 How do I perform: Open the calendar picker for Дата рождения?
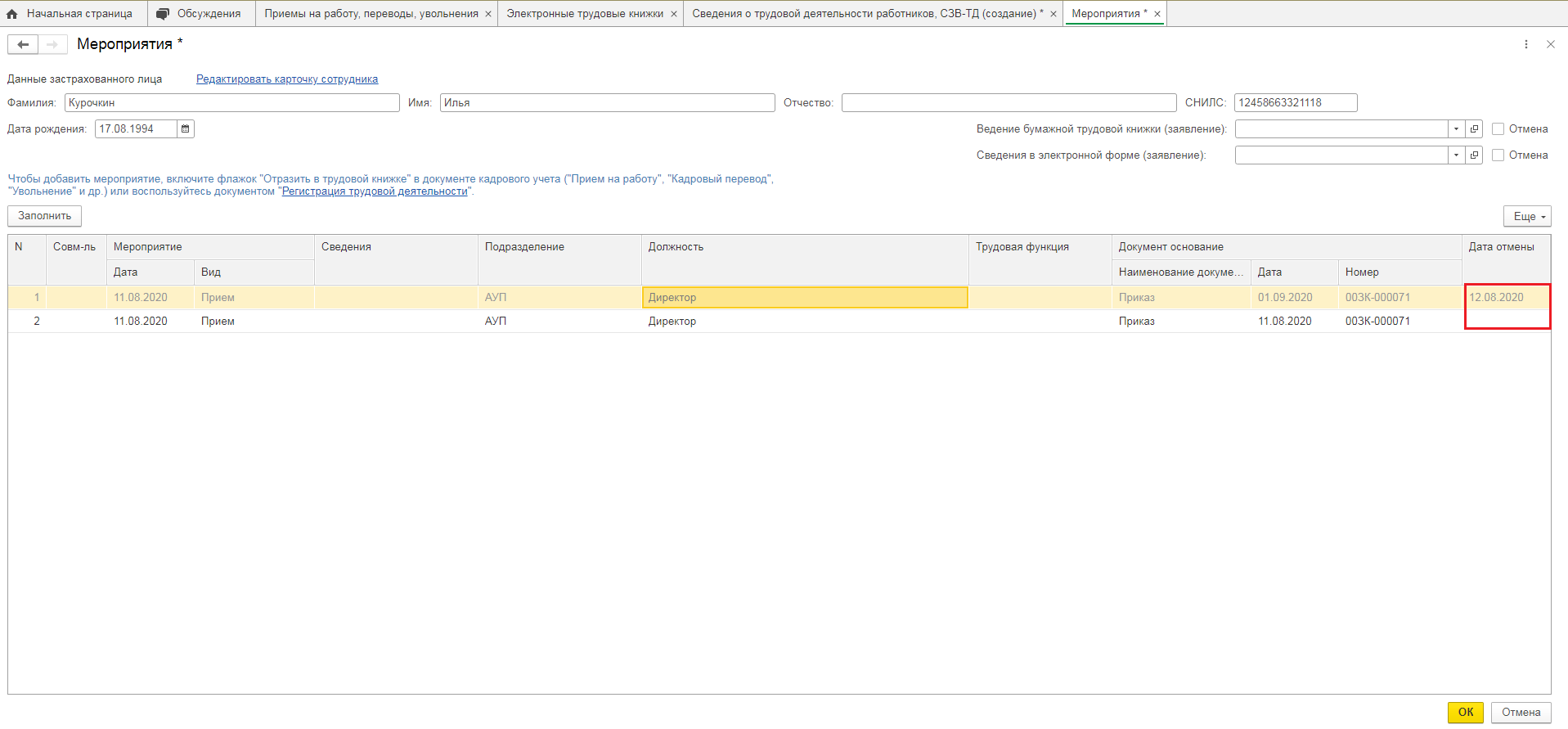tap(186, 128)
